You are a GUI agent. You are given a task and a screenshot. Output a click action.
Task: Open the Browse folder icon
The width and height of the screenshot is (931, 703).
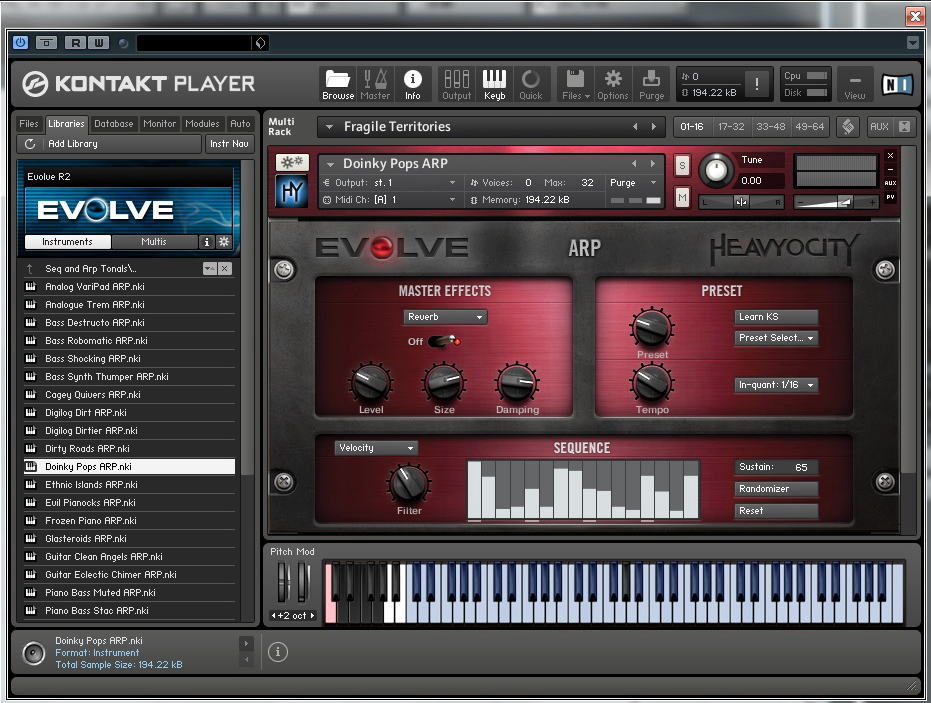pyautogui.click(x=338, y=84)
